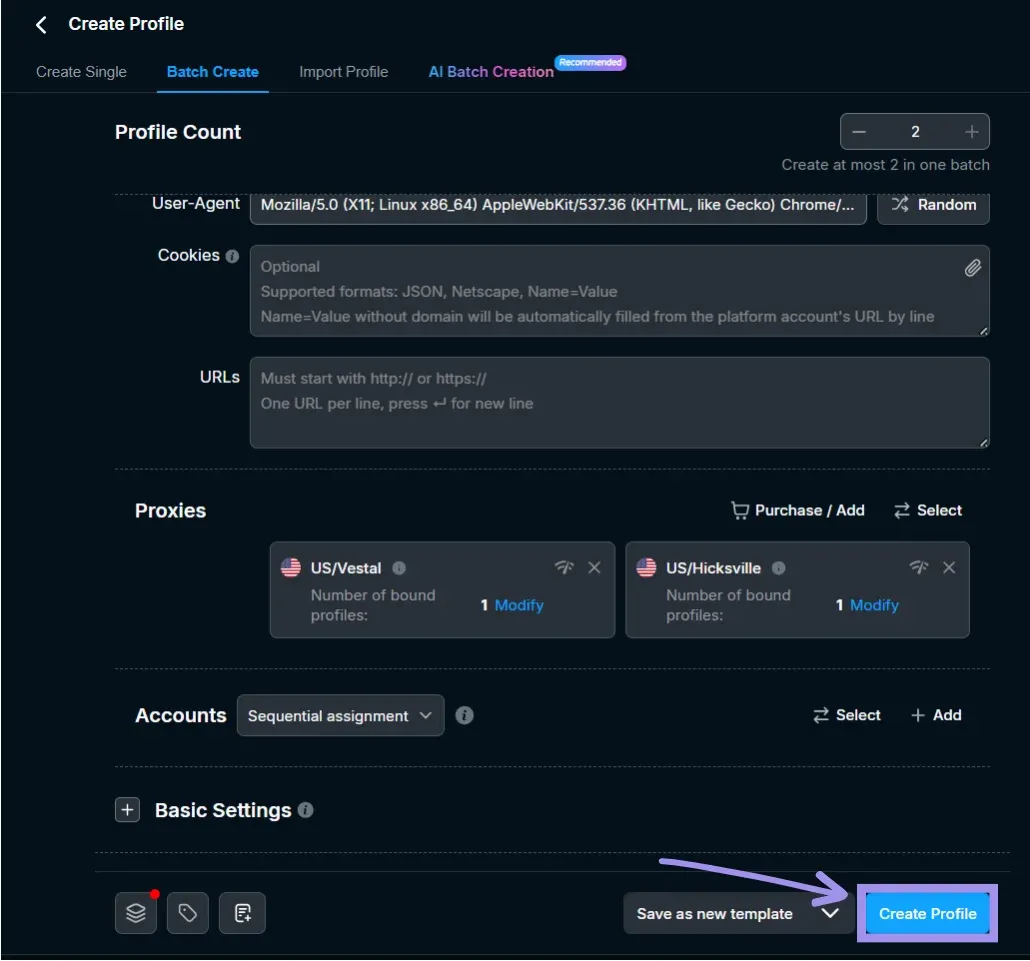Viewport: 1030px width, 961px height.
Task: Remove the US/Hicksville proxy
Action: (x=949, y=568)
